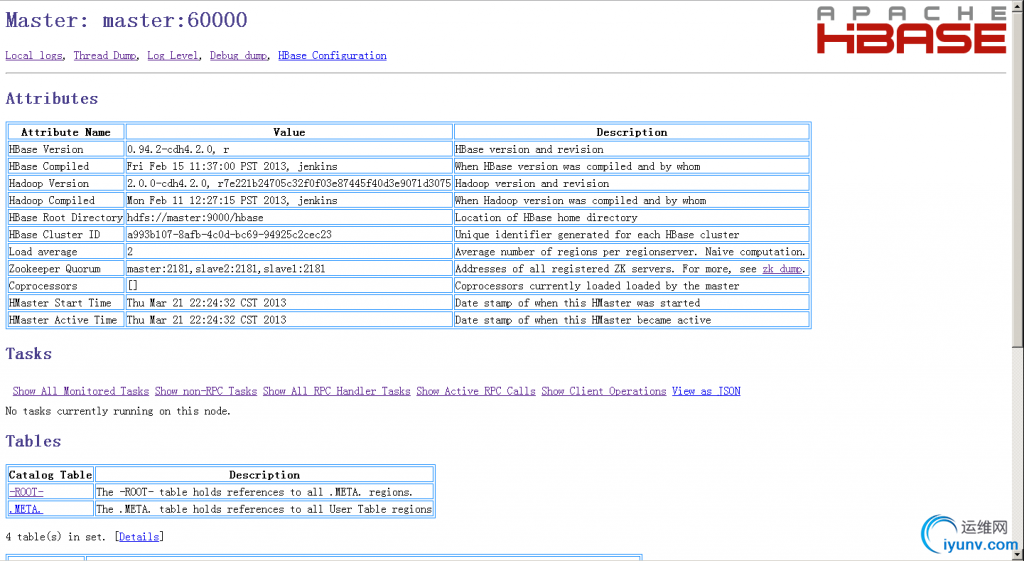This screenshot has width=1024, height=561.
Task: Open the -ROOT- catalog table
Action: pos(26,492)
